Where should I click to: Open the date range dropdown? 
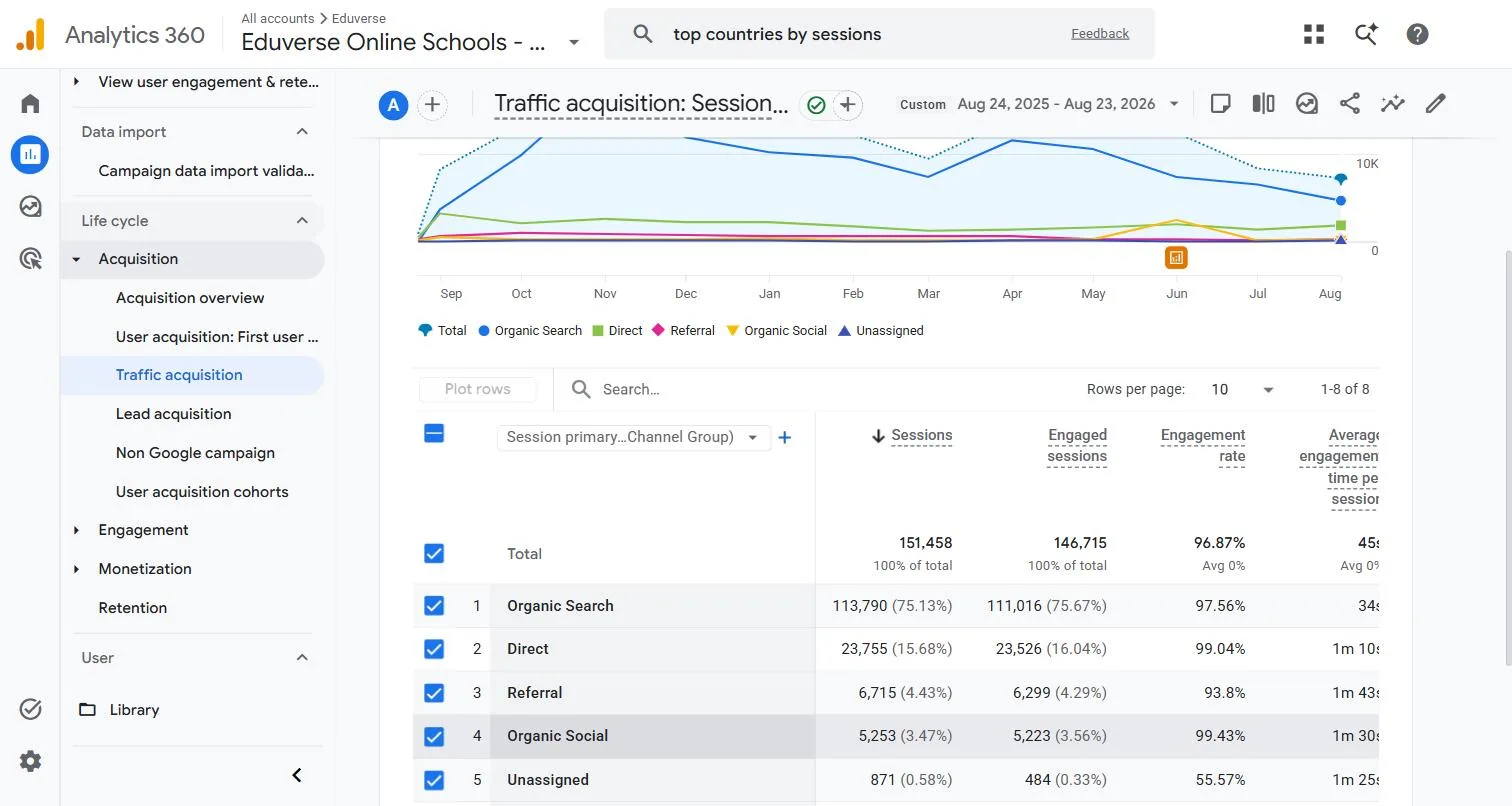pyautogui.click(x=1039, y=104)
